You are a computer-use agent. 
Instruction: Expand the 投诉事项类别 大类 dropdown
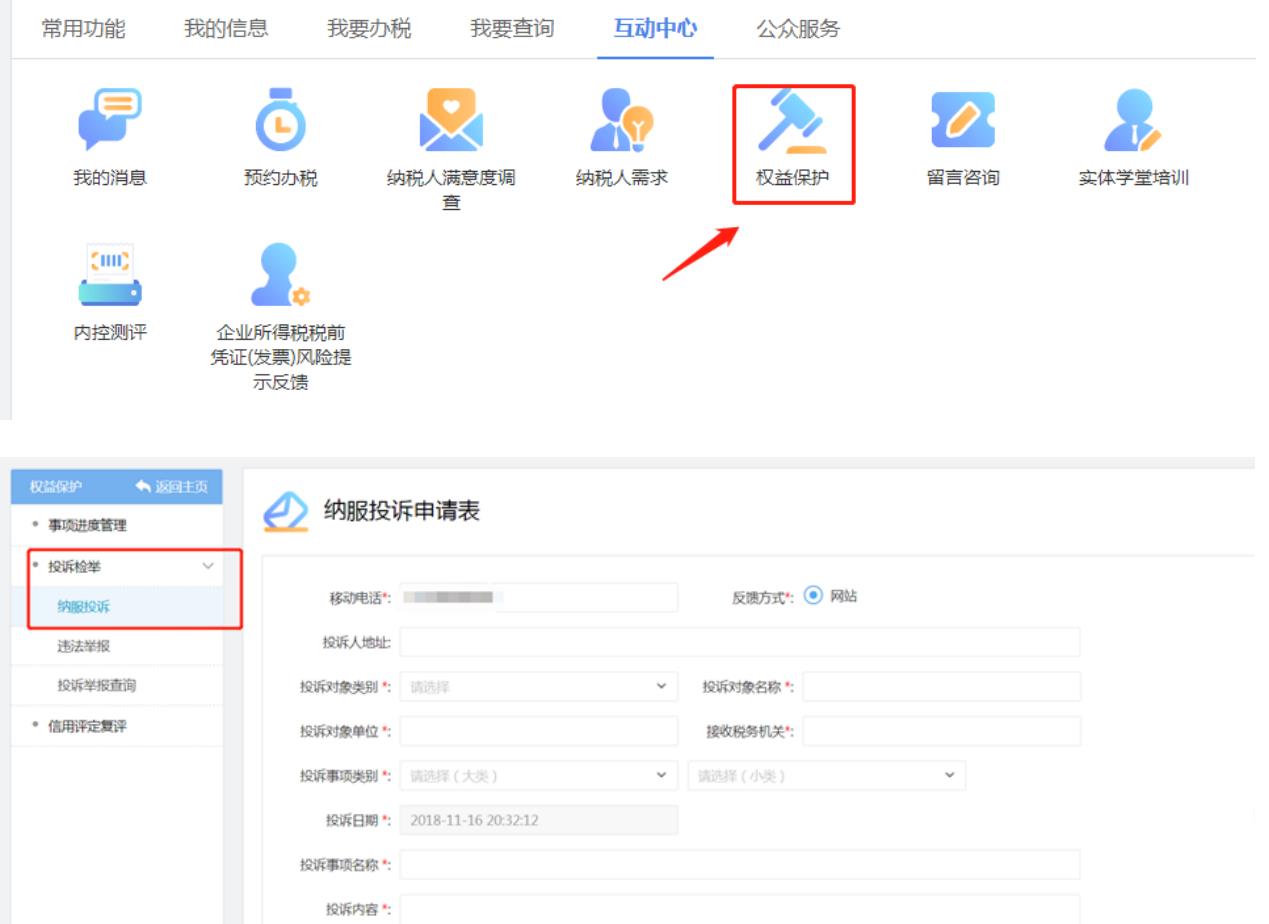[x=538, y=776]
